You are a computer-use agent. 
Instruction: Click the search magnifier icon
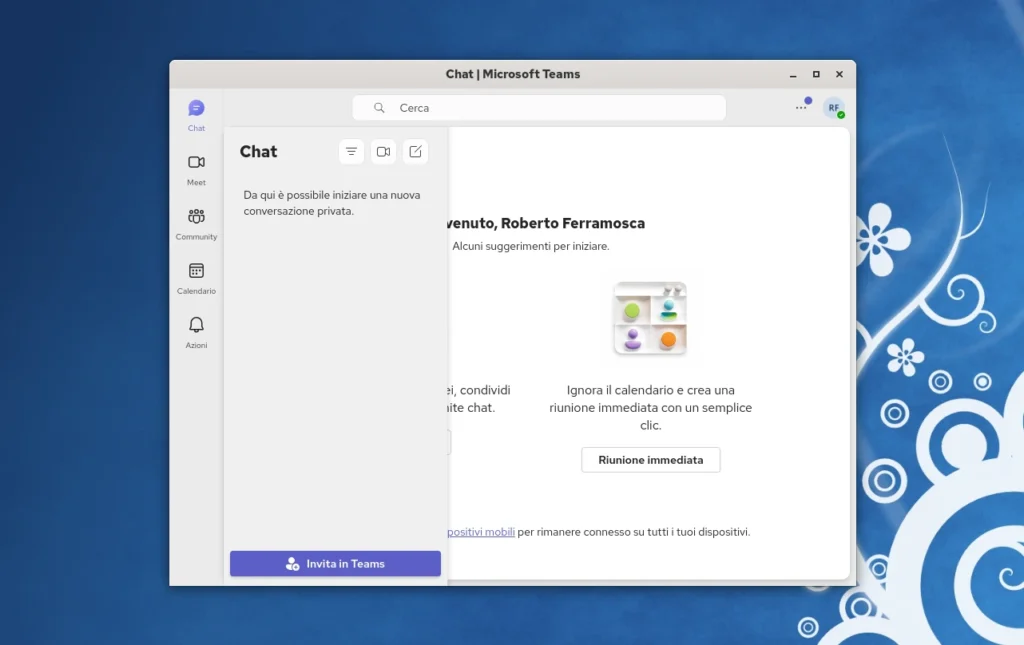(378, 107)
